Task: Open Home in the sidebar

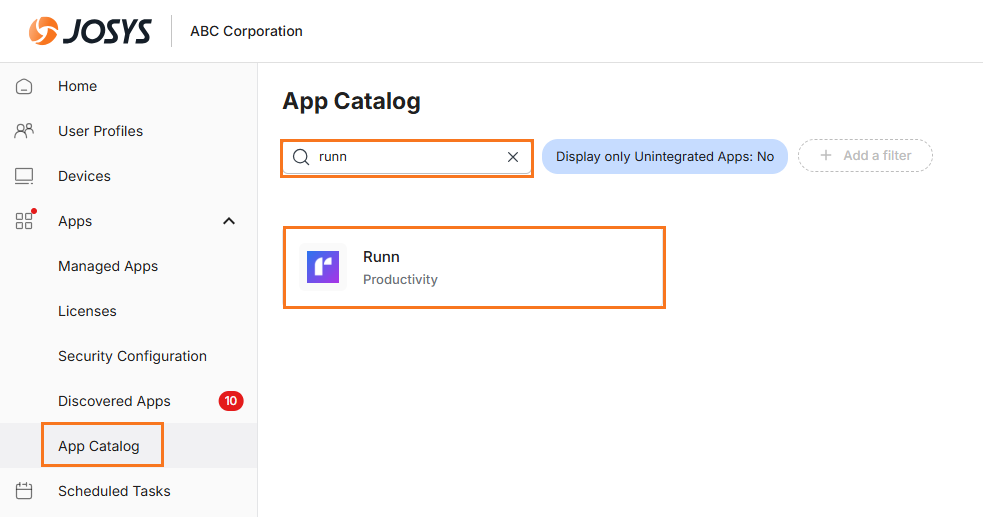Action: (x=77, y=86)
